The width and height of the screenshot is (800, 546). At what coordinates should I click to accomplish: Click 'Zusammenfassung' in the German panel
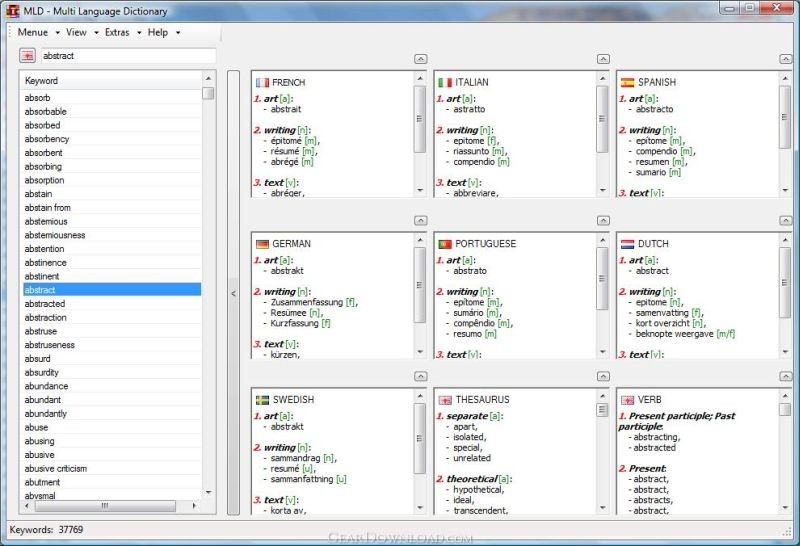pyautogui.click(x=307, y=302)
